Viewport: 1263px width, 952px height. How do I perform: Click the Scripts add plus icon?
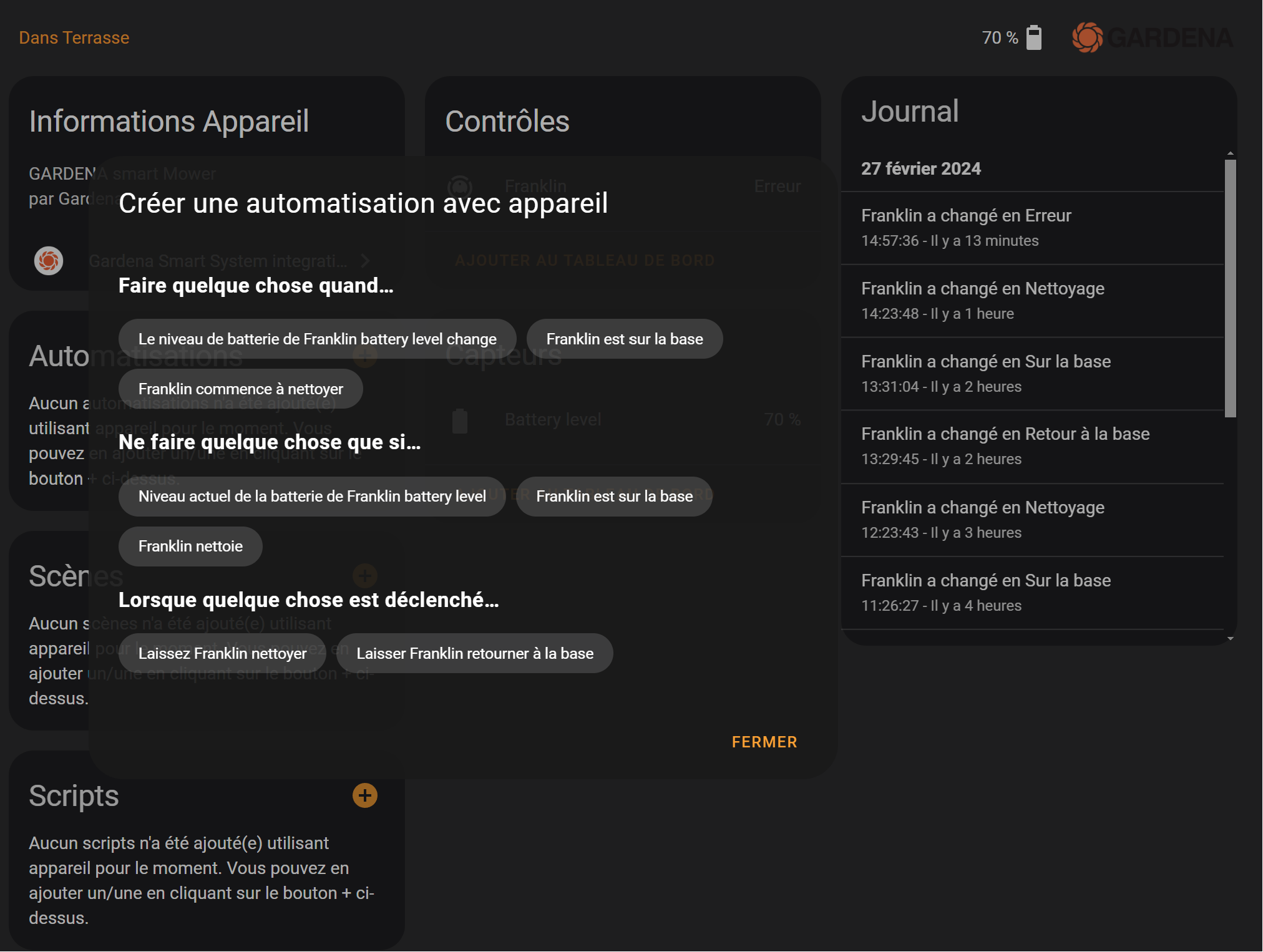(x=365, y=795)
